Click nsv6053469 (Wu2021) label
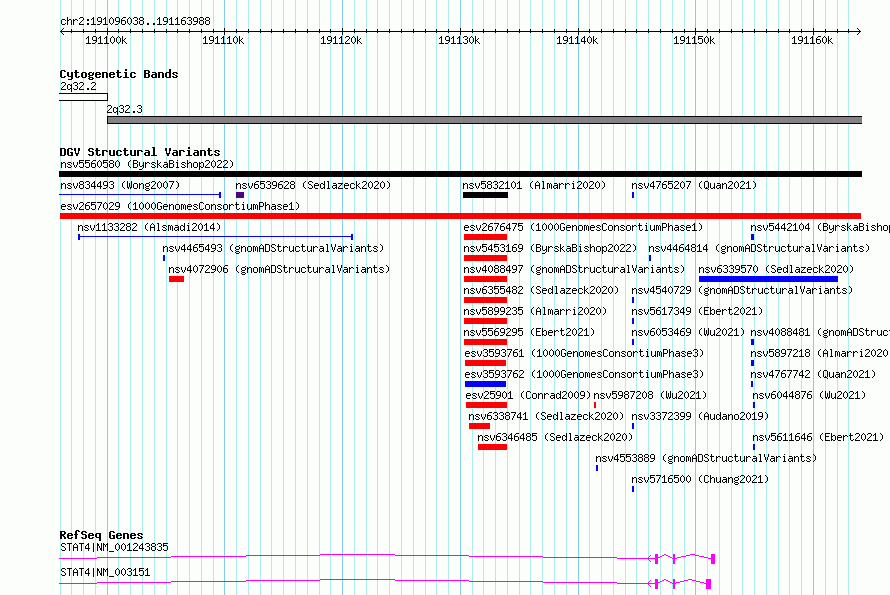Screen dimensions: 890x595 click(x=688, y=333)
